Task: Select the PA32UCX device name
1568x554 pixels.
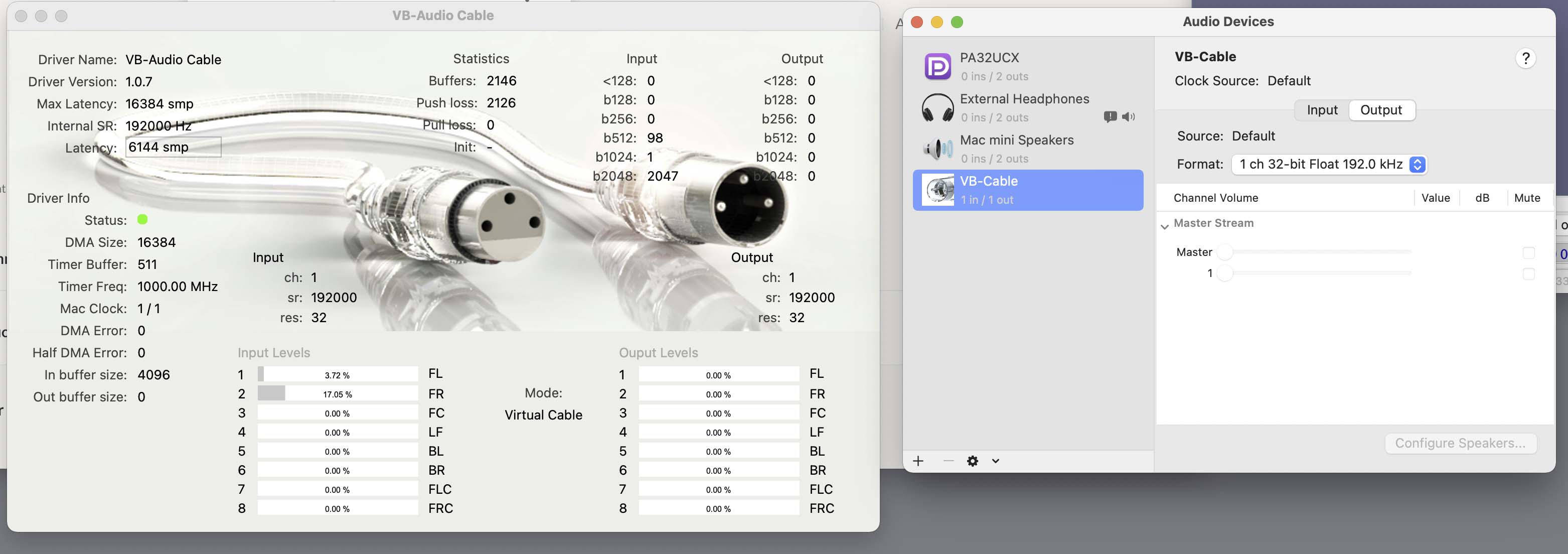Action: (989, 58)
